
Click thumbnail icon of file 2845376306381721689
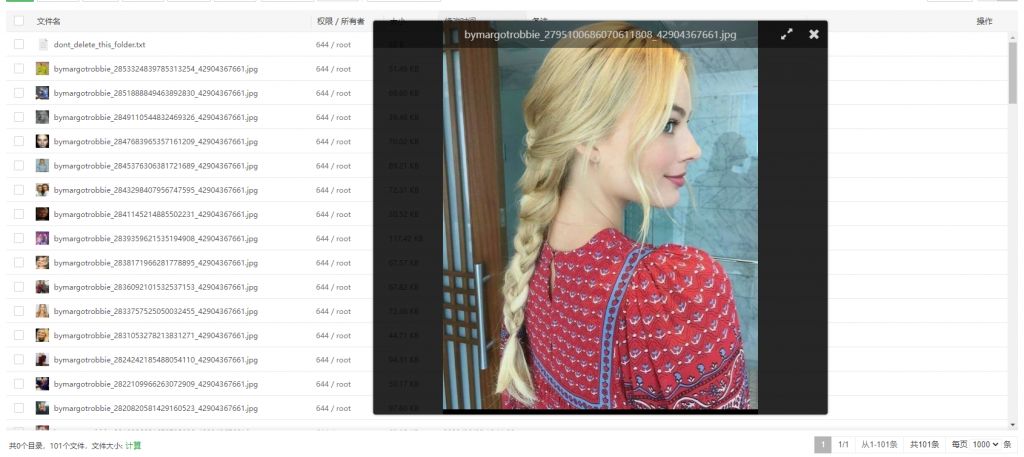click(42, 166)
